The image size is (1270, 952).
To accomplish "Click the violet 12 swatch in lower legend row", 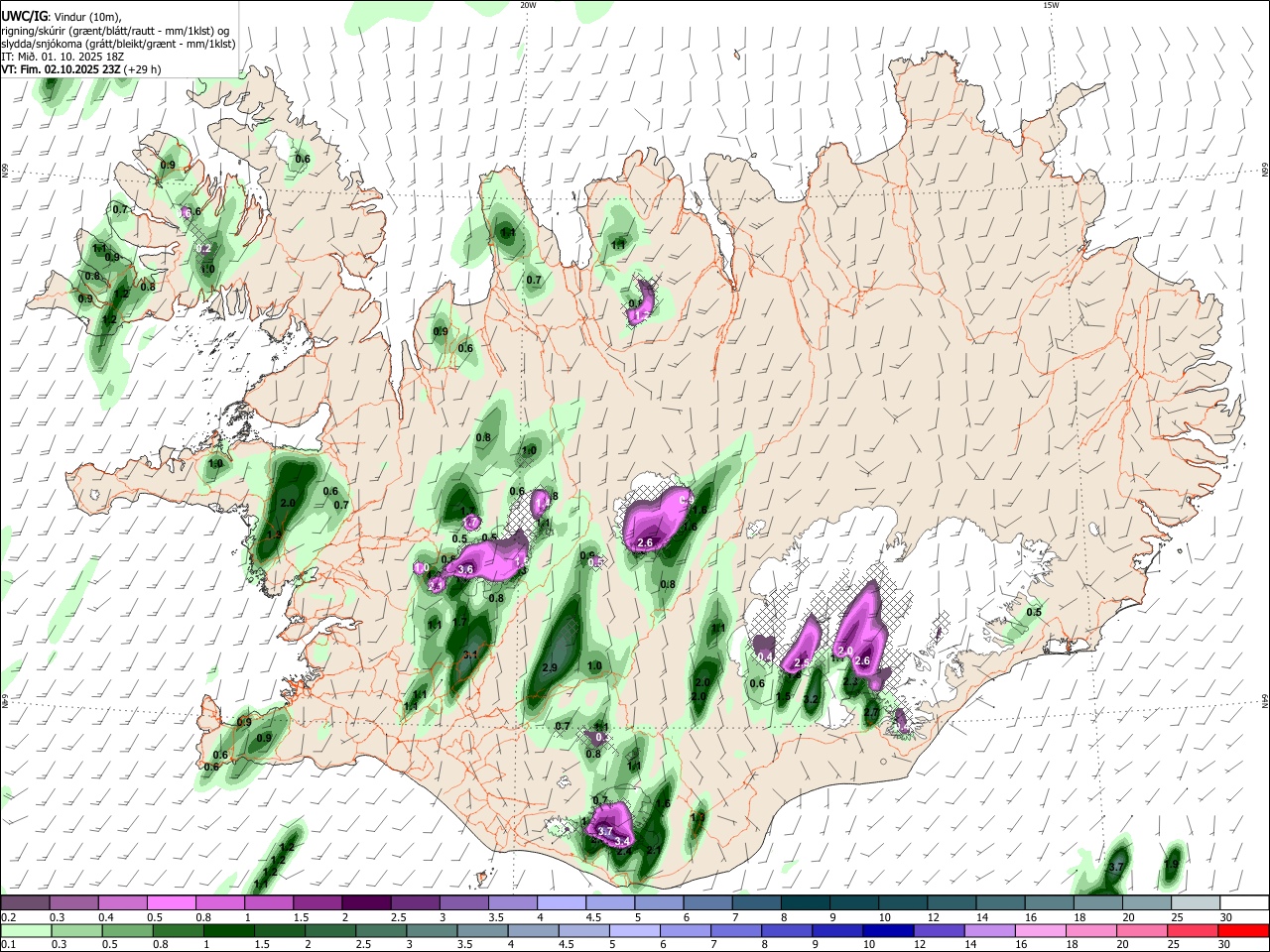I will click(939, 930).
